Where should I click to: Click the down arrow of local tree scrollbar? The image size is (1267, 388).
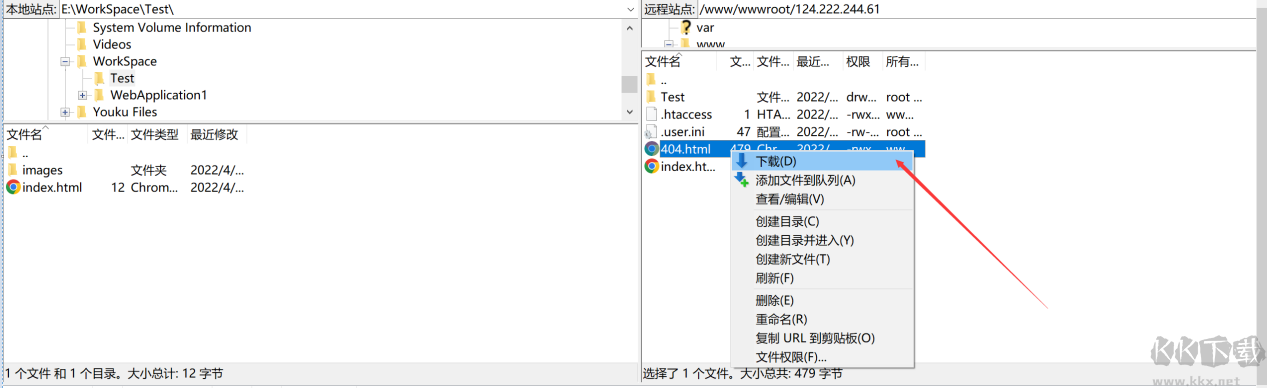point(629,112)
